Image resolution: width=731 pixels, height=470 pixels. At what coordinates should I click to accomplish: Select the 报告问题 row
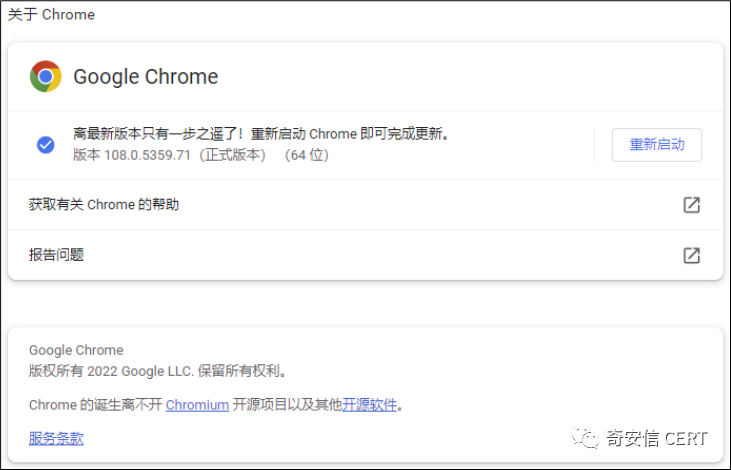[x=365, y=255]
